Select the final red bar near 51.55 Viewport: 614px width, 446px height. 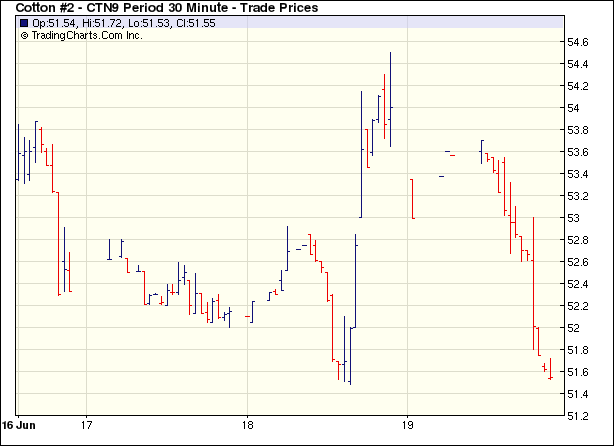click(550, 370)
